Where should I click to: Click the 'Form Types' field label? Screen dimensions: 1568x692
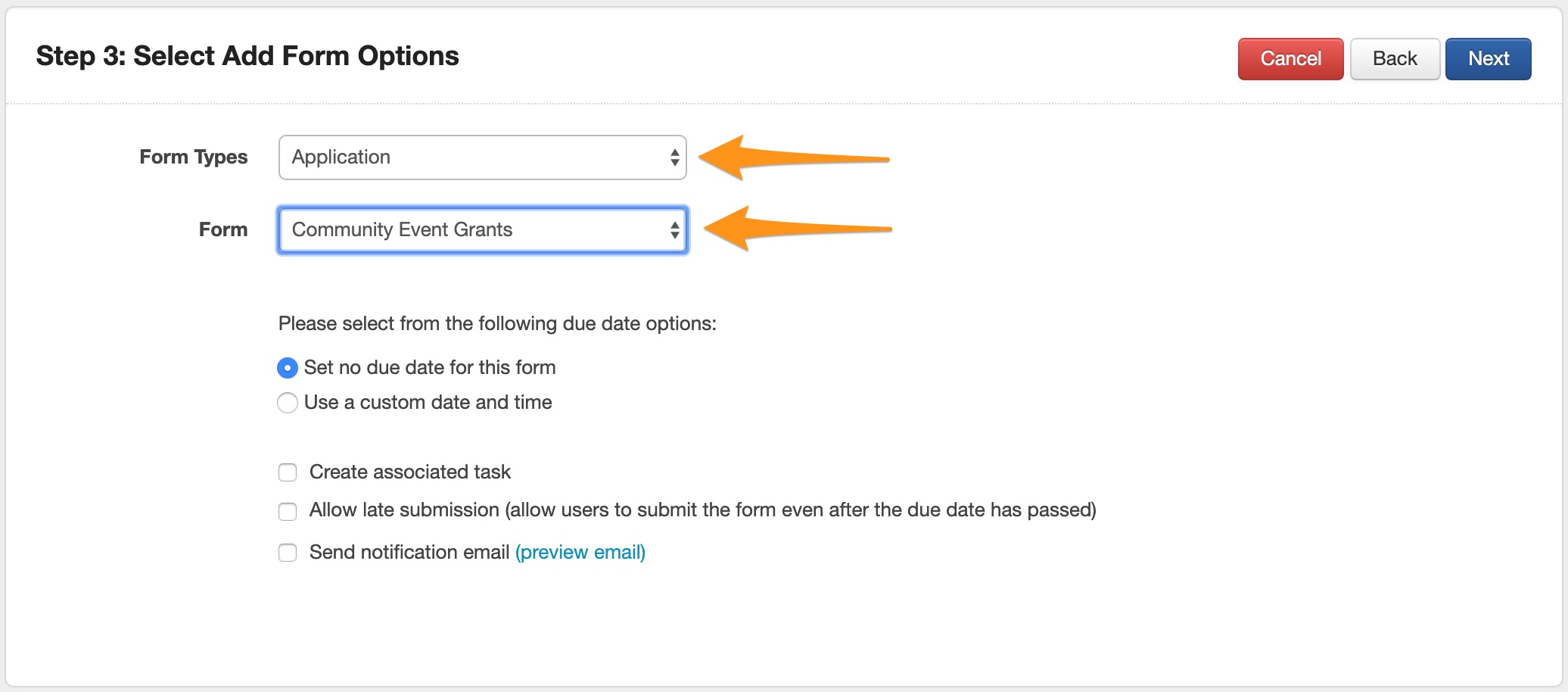coord(194,157)
